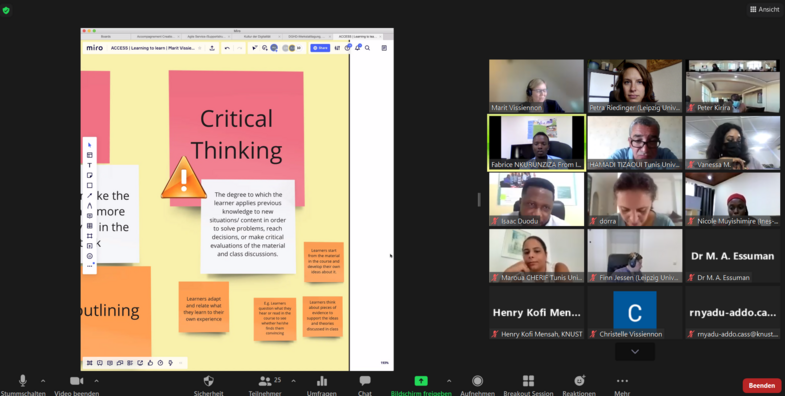Expand audio options arrow beside microphone

click(x=43, y=381)
